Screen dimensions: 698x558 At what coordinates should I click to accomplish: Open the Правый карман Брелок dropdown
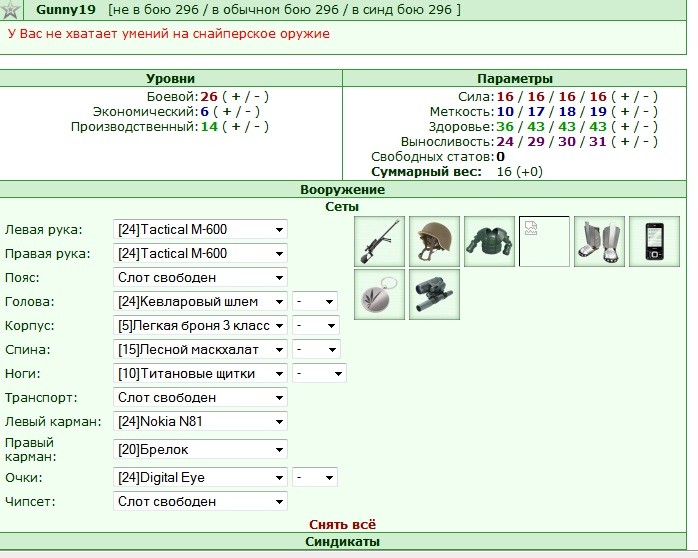200,450
